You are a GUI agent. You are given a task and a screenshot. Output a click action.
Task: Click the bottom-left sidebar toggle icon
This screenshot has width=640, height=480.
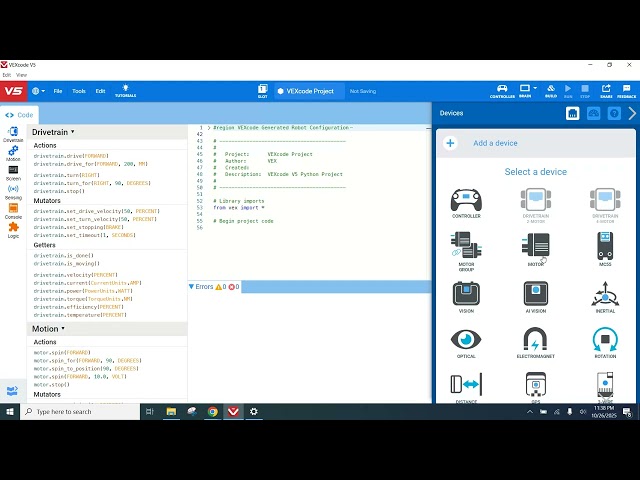click(x=12, y=391)
